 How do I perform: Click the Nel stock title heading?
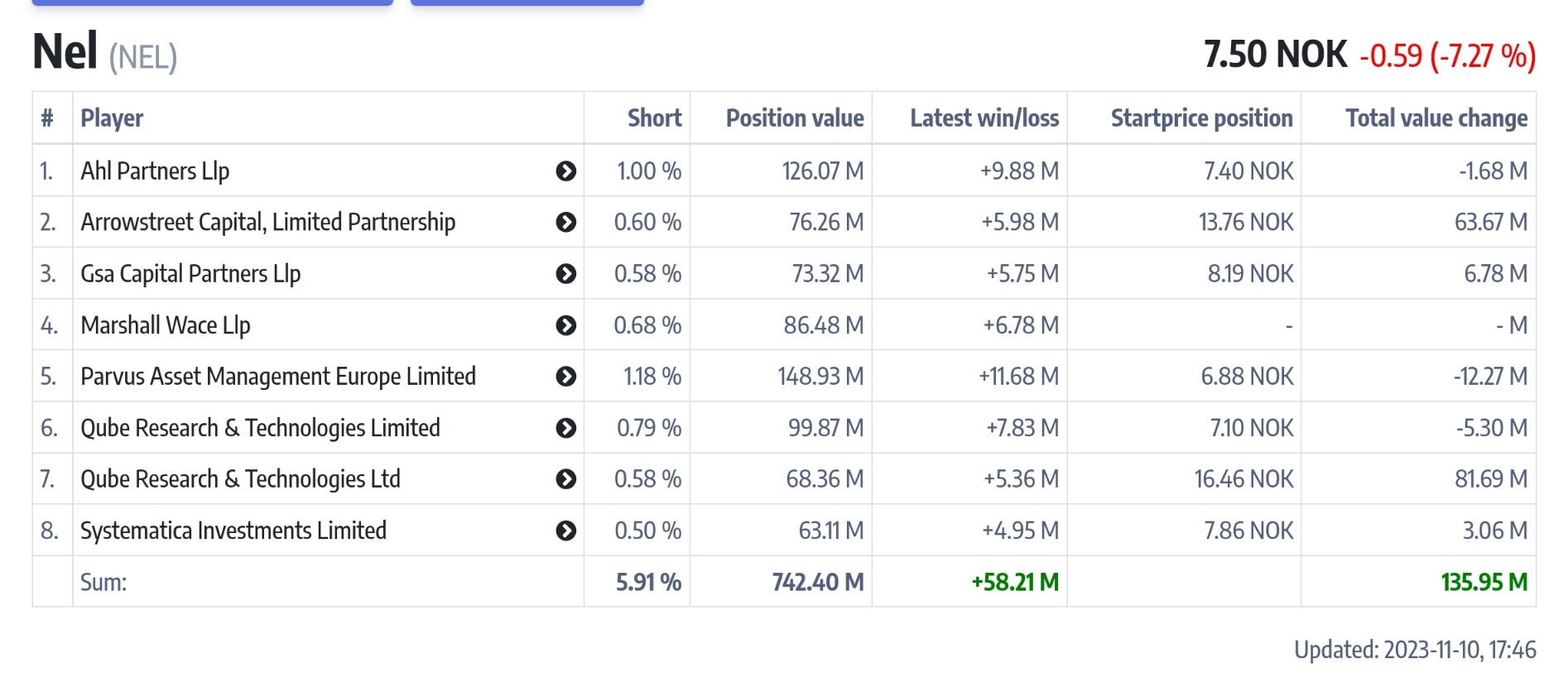65,51
